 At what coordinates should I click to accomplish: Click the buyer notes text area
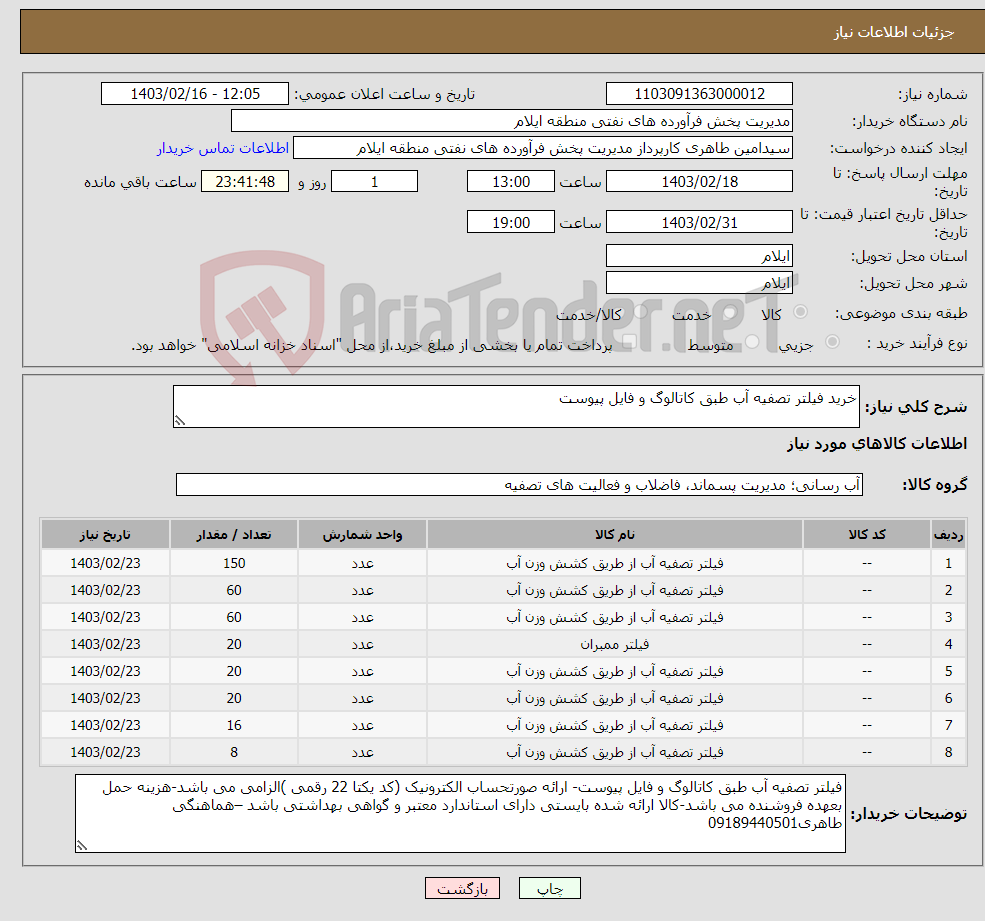(x=460, y=813)
